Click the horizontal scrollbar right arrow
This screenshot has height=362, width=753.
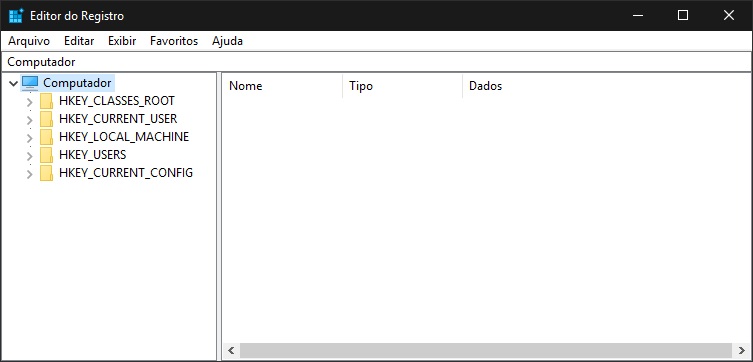click(x=740, y=350)
